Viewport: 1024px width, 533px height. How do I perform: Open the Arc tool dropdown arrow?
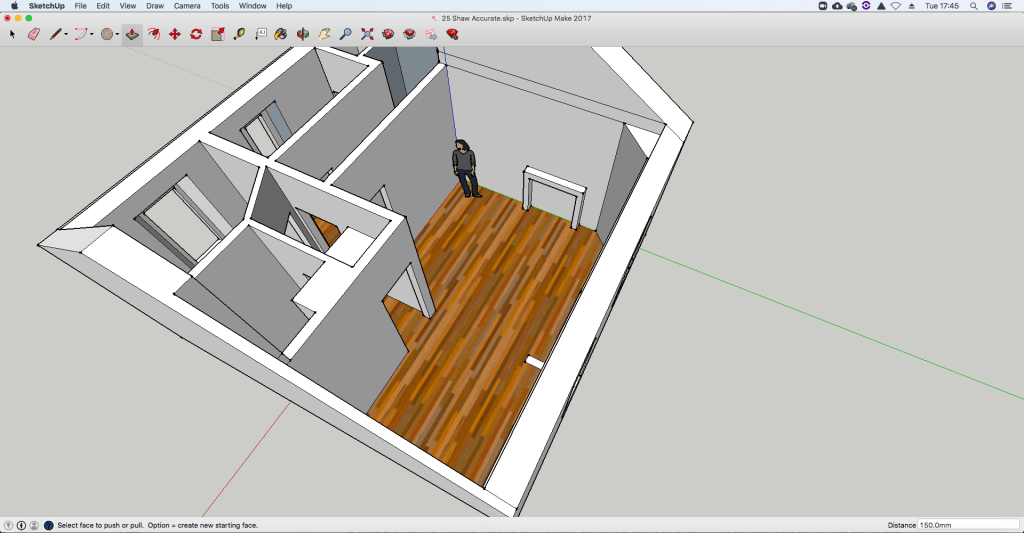tap(92, 34)
